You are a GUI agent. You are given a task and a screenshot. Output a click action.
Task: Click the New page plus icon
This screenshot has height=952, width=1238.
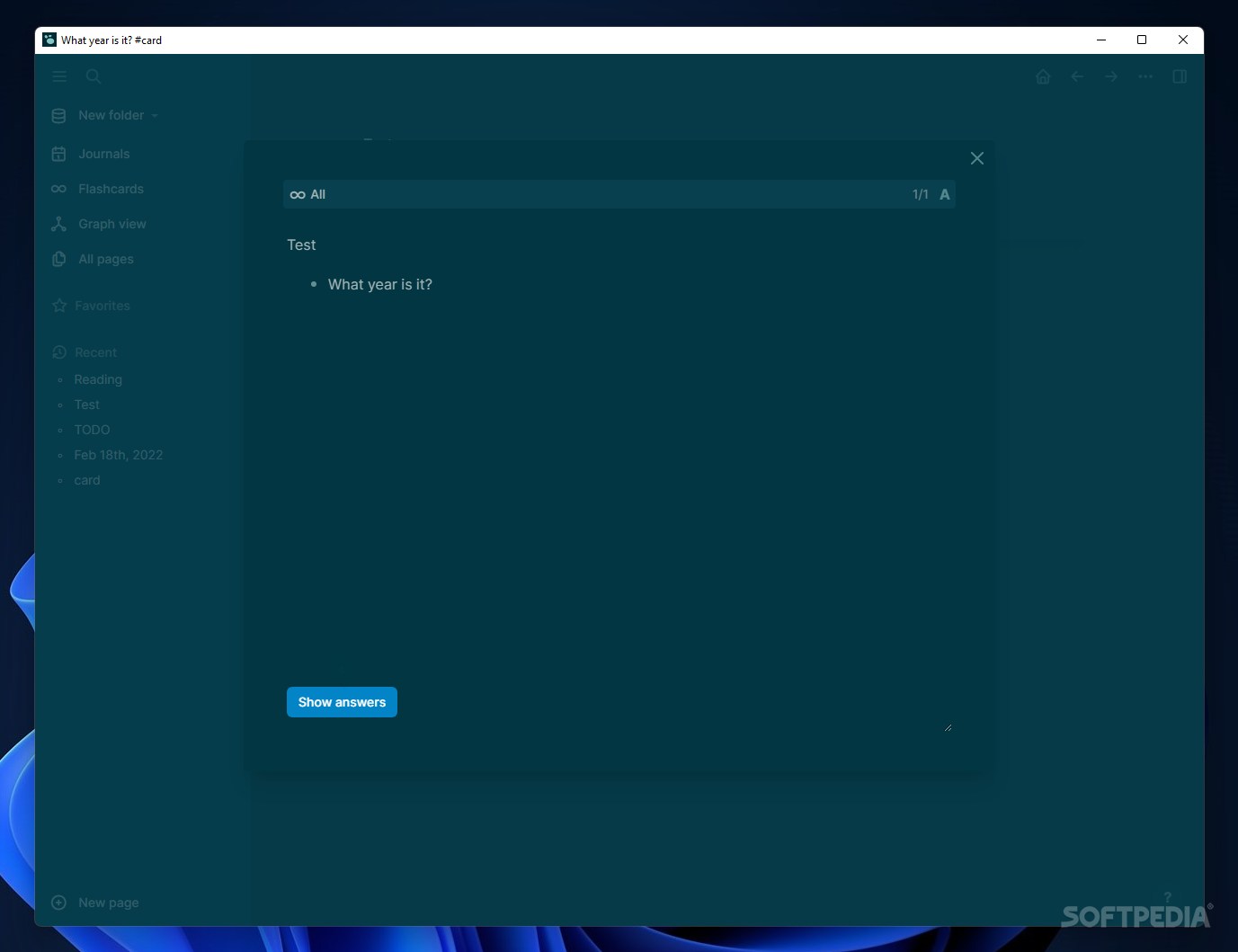[58, 903]
